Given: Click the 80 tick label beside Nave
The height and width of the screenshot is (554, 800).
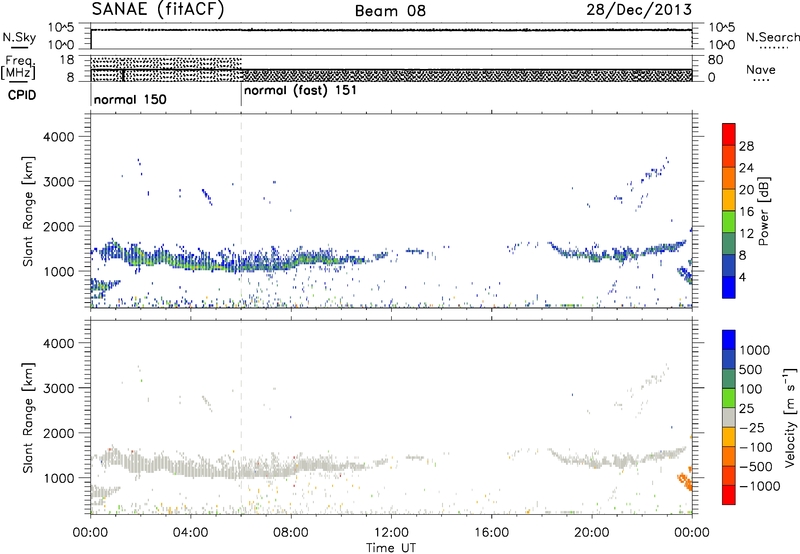Looking at the screenshot, I should click(x=715, y=60).
